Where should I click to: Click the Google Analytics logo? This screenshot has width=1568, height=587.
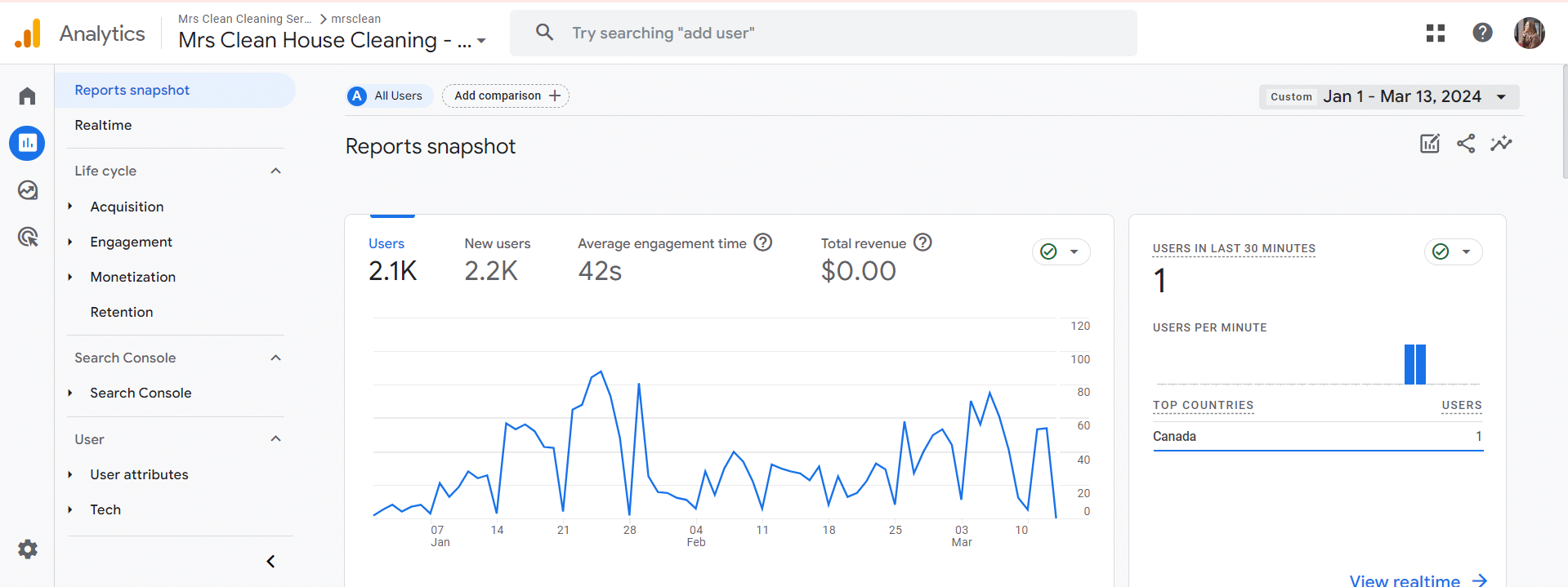tap(28, 33)
